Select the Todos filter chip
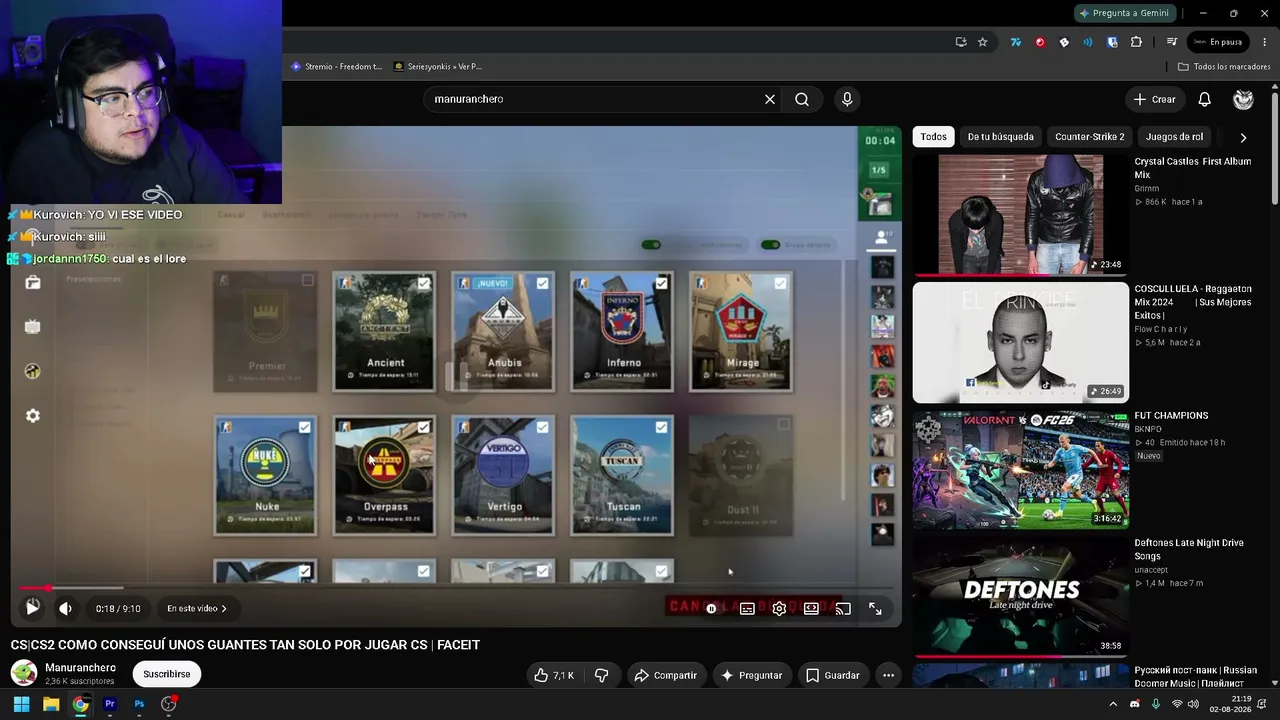 pyautogui.click(x=934, y=137)
